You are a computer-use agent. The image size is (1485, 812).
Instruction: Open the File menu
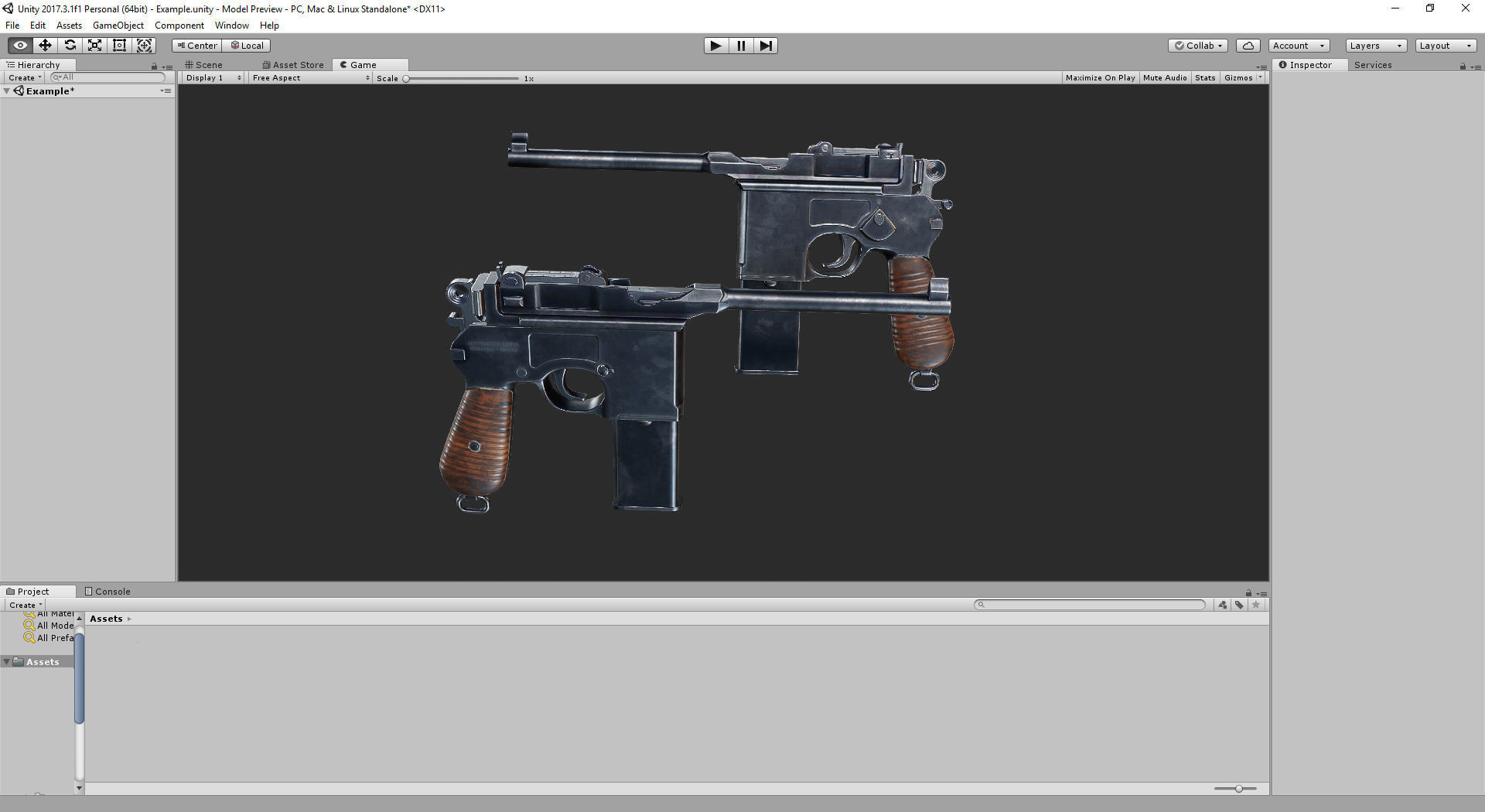click(x=12, y=26)
